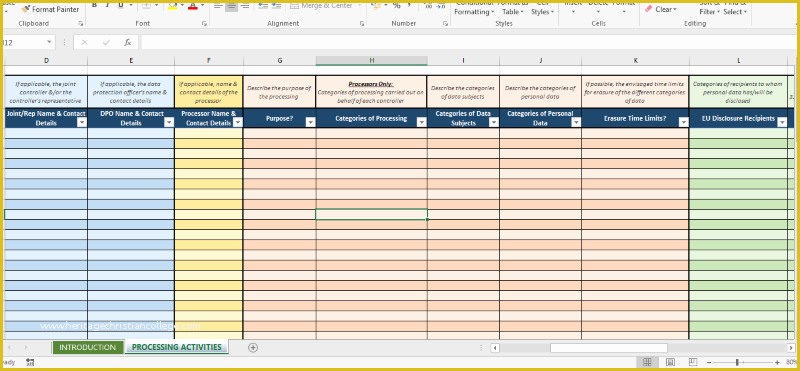Open filter for Categories of Personal Data
Viewport: 800px width, 371px height.
576,122
